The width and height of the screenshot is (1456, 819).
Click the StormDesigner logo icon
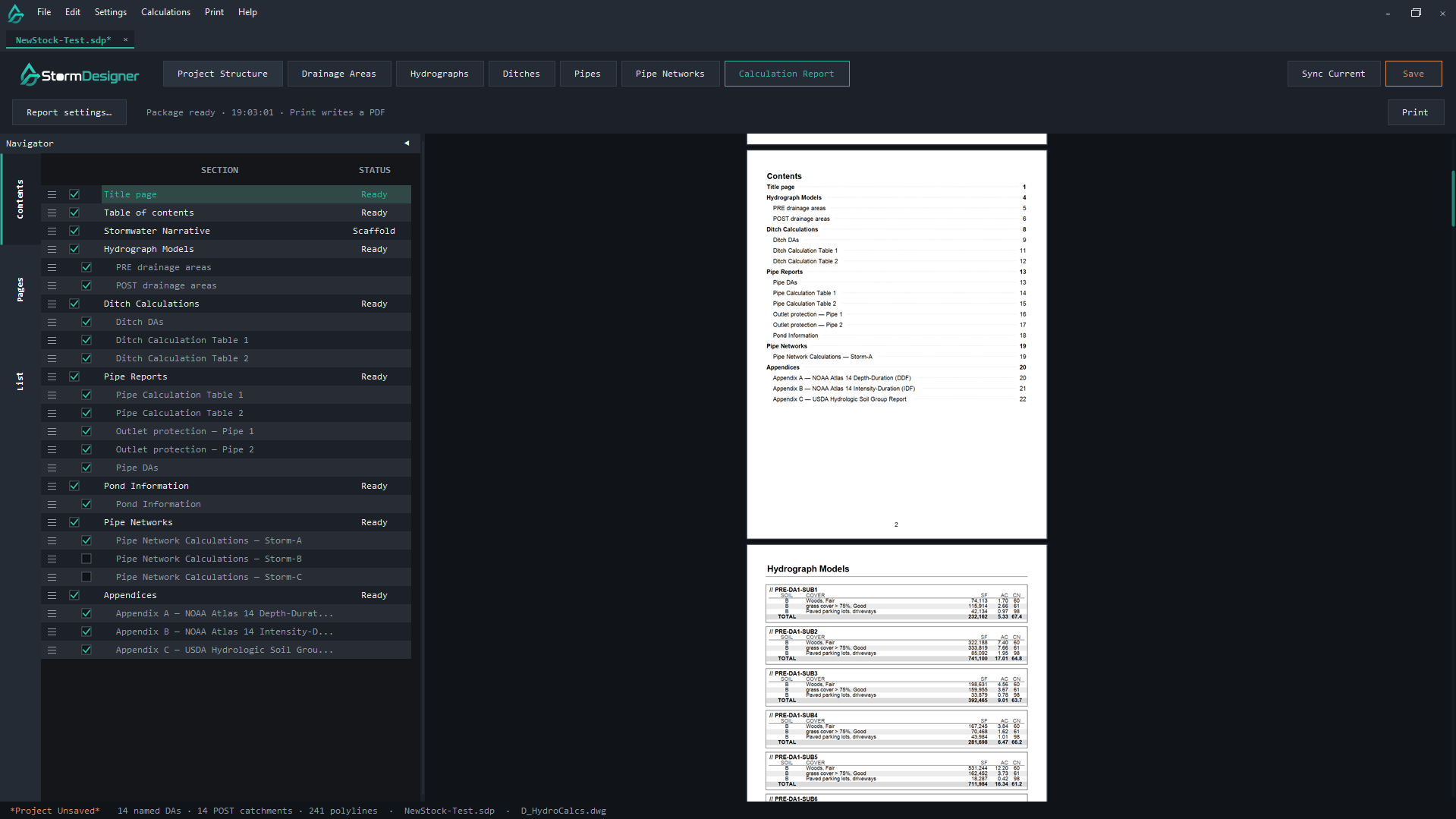click(30, 74)
